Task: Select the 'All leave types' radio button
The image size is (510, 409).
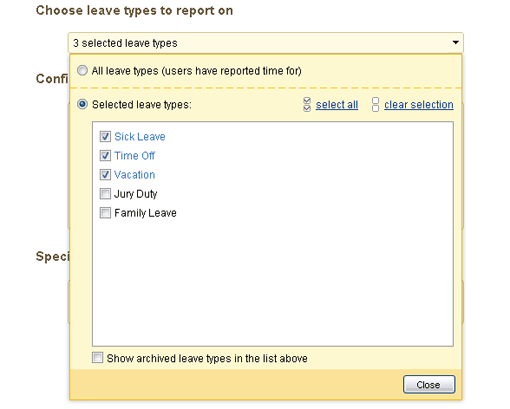Action: point(82,71)
